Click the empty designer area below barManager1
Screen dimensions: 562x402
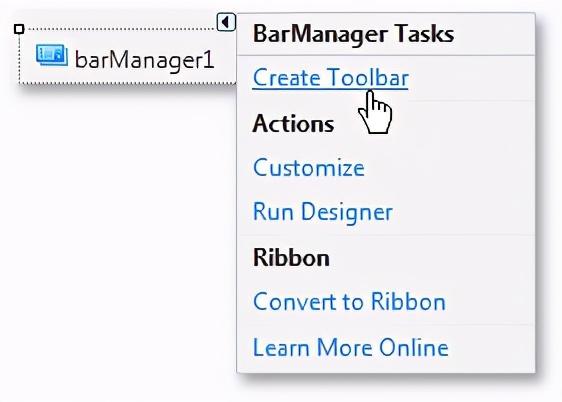point(118,233)
